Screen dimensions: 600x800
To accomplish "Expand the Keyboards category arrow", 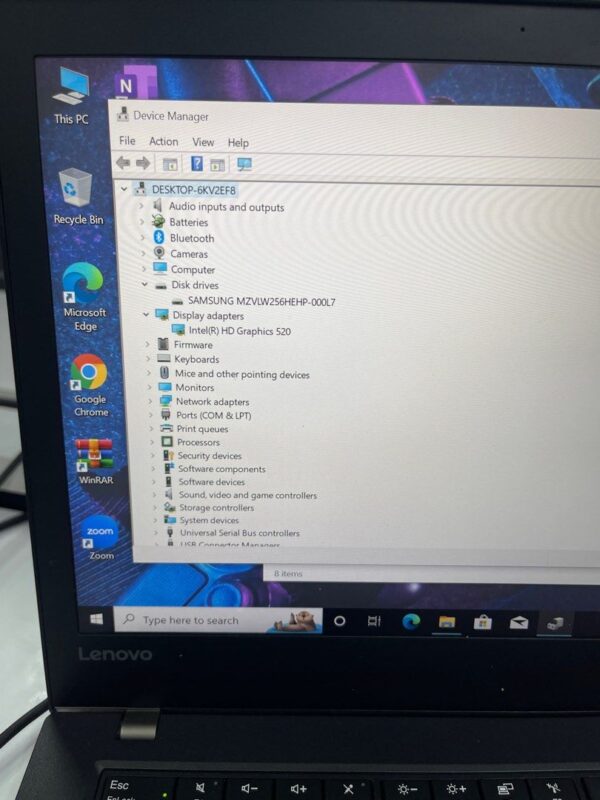I will coord(148,359).
